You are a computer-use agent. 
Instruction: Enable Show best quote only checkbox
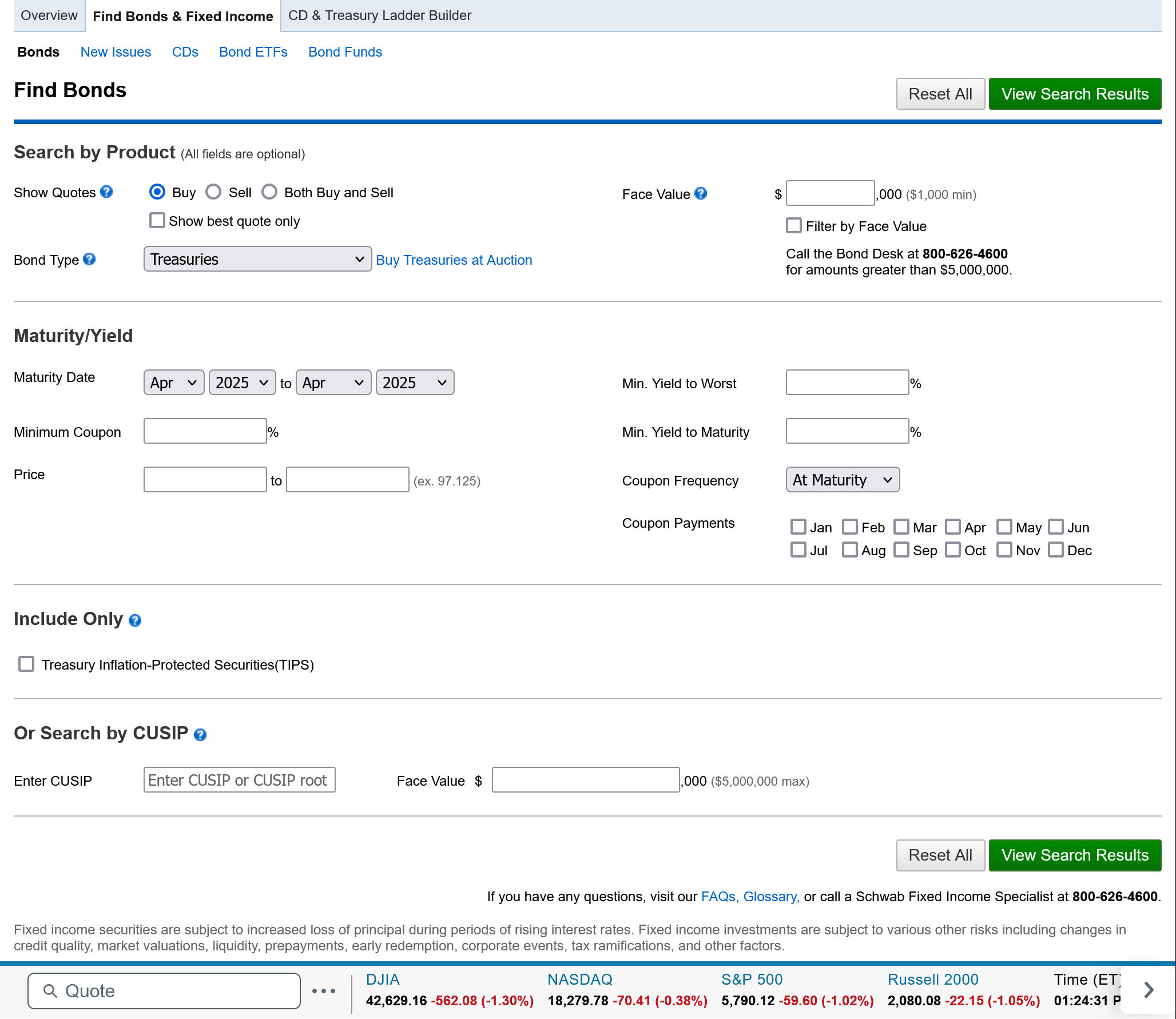point(157,221)
